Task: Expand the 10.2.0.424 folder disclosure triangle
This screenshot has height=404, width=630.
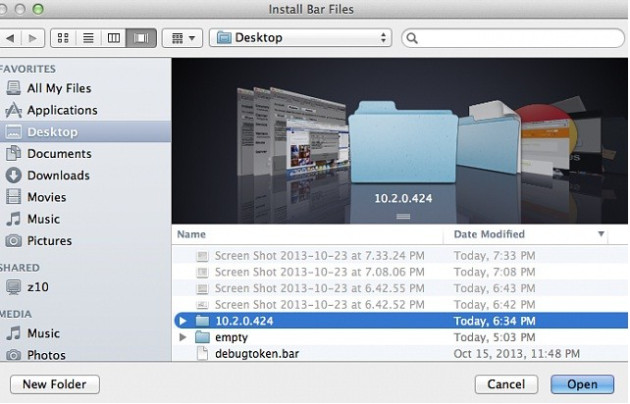Action: pos(183,321)
